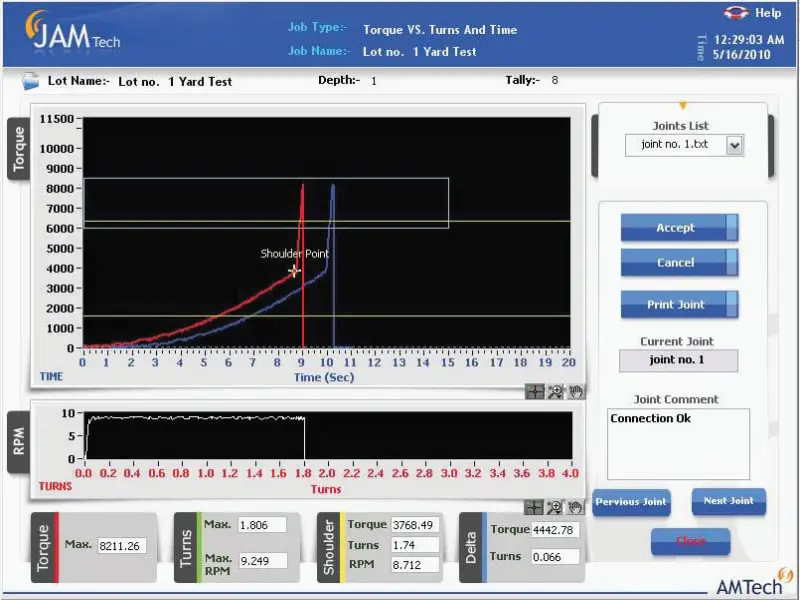The height and width of the screenshot is (600, 800).
Task: Go back to the Previous Joint
Action: click(x=630, y=502)
